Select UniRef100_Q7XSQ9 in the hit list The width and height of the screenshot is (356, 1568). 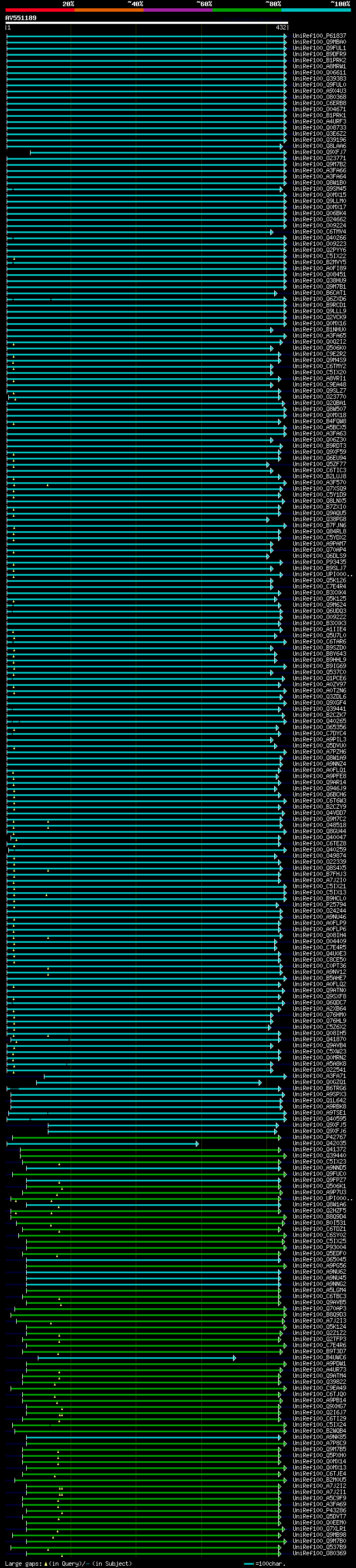pos(319,489)
